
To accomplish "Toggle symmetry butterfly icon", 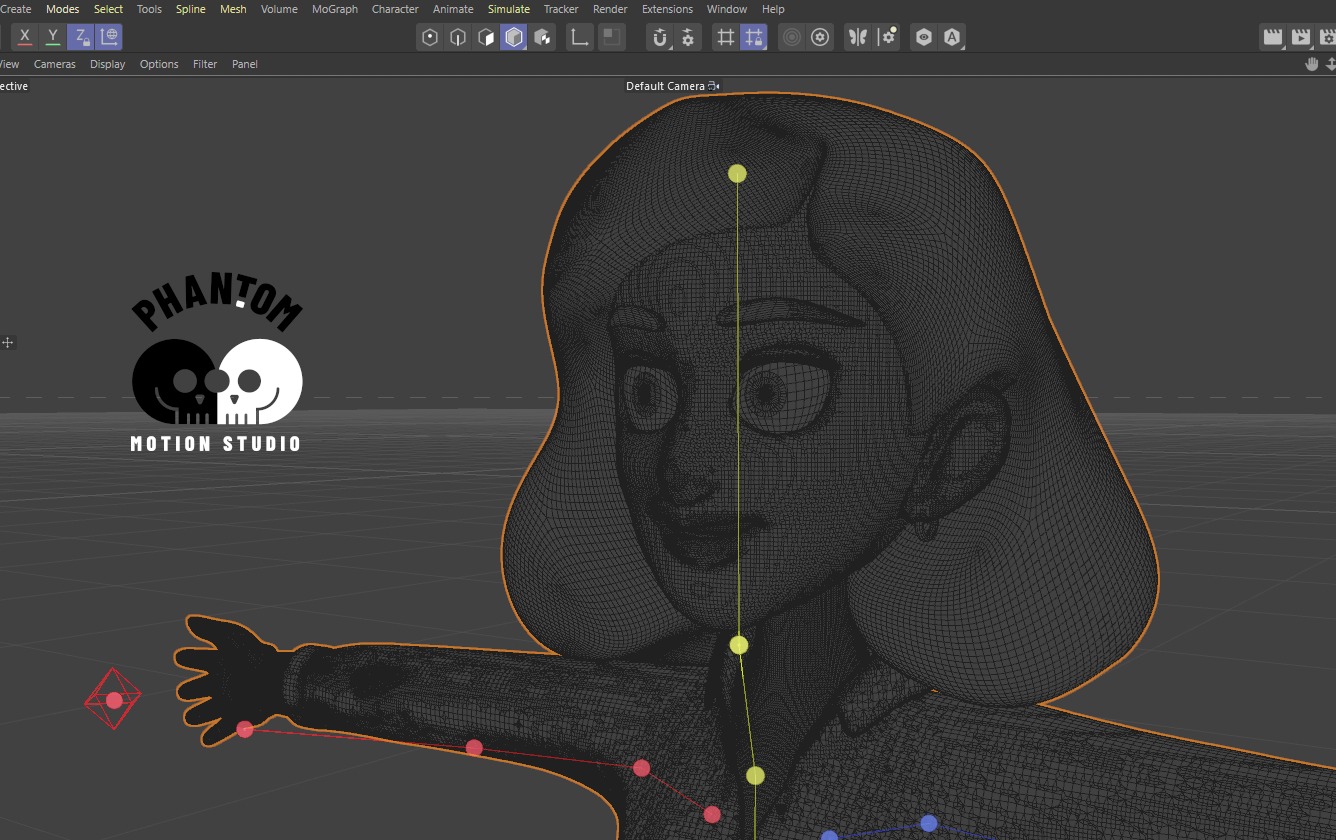I will [858, 38].
